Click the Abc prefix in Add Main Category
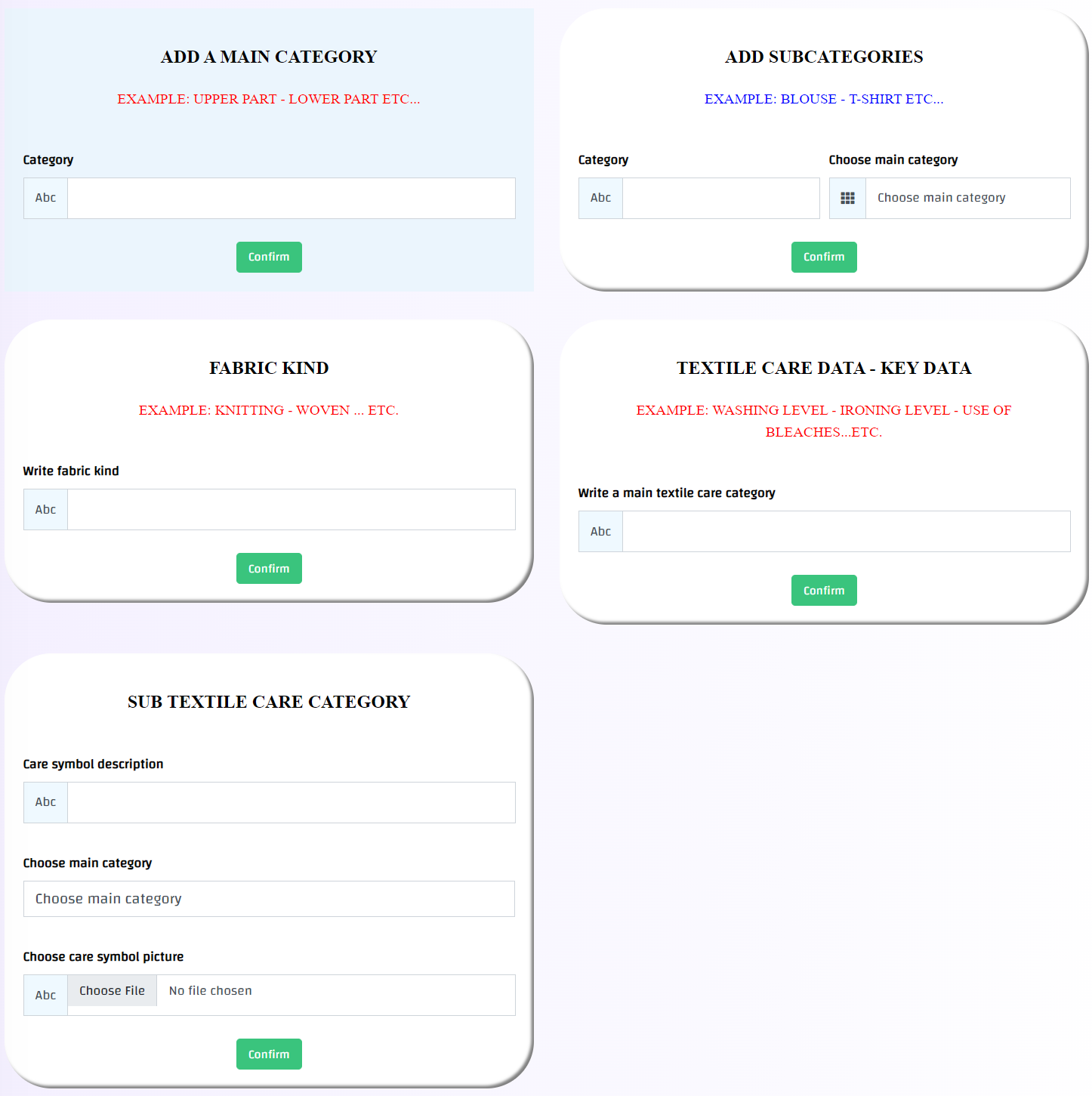 point(45,198)
